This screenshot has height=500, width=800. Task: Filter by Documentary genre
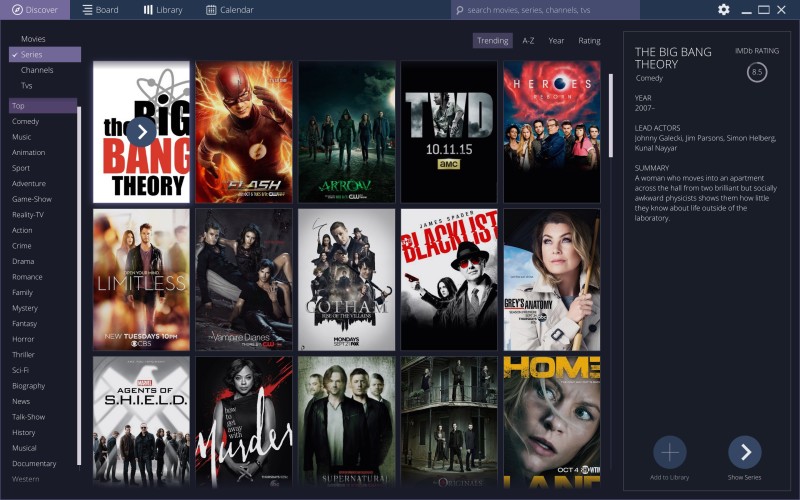(x=34, y=463)
